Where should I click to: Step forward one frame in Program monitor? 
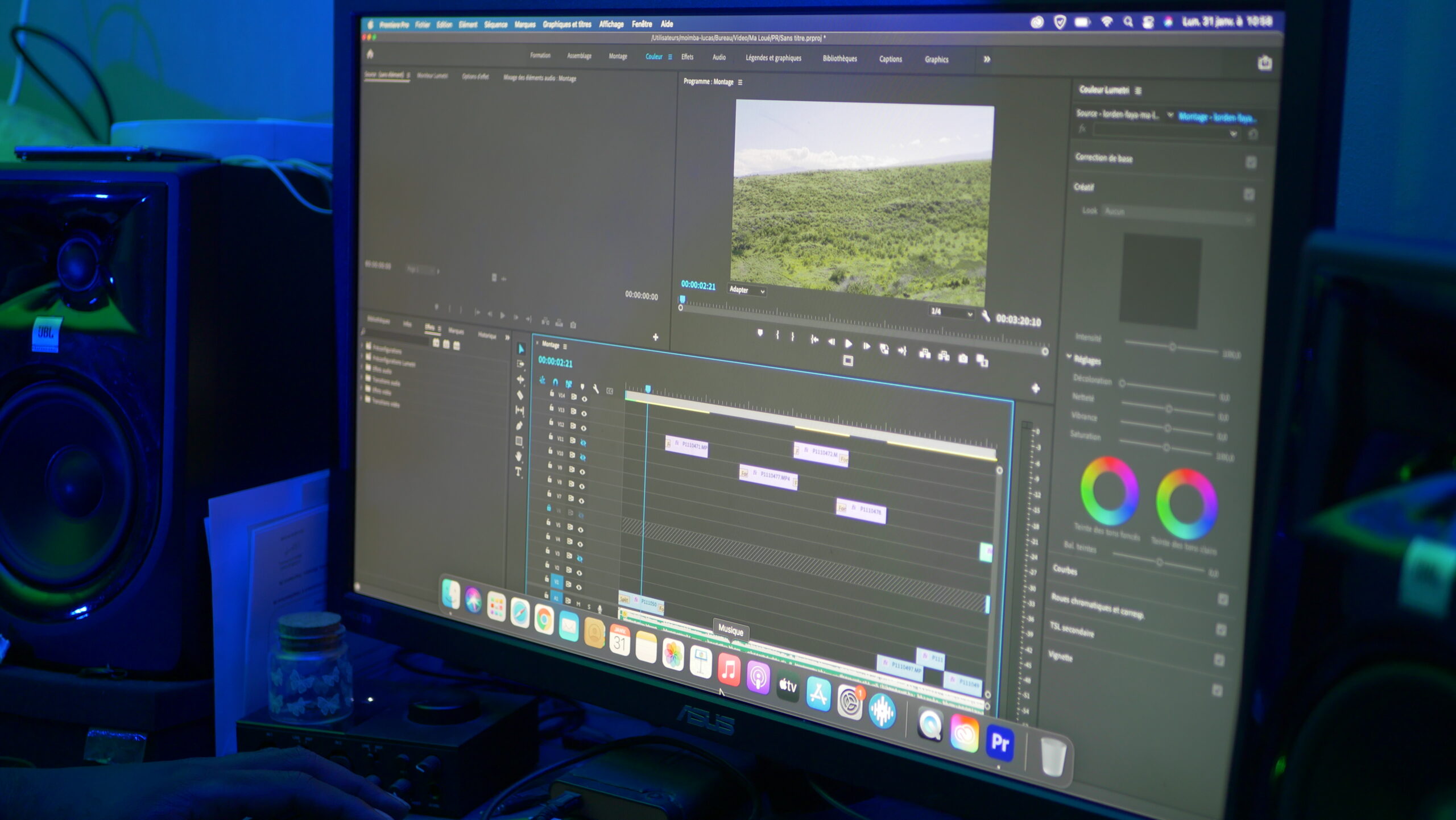coord(866,346)
